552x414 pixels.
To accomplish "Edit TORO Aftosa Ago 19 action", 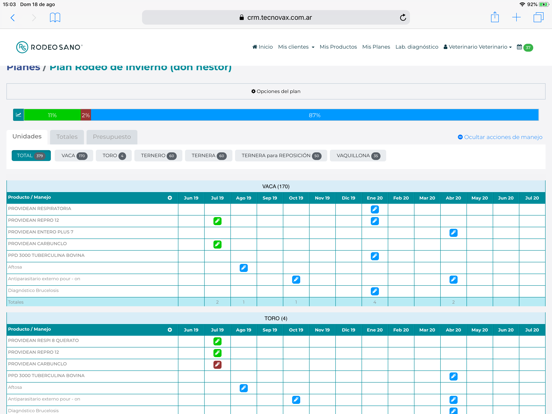I will pyautogui.click(x=243, y=388).
